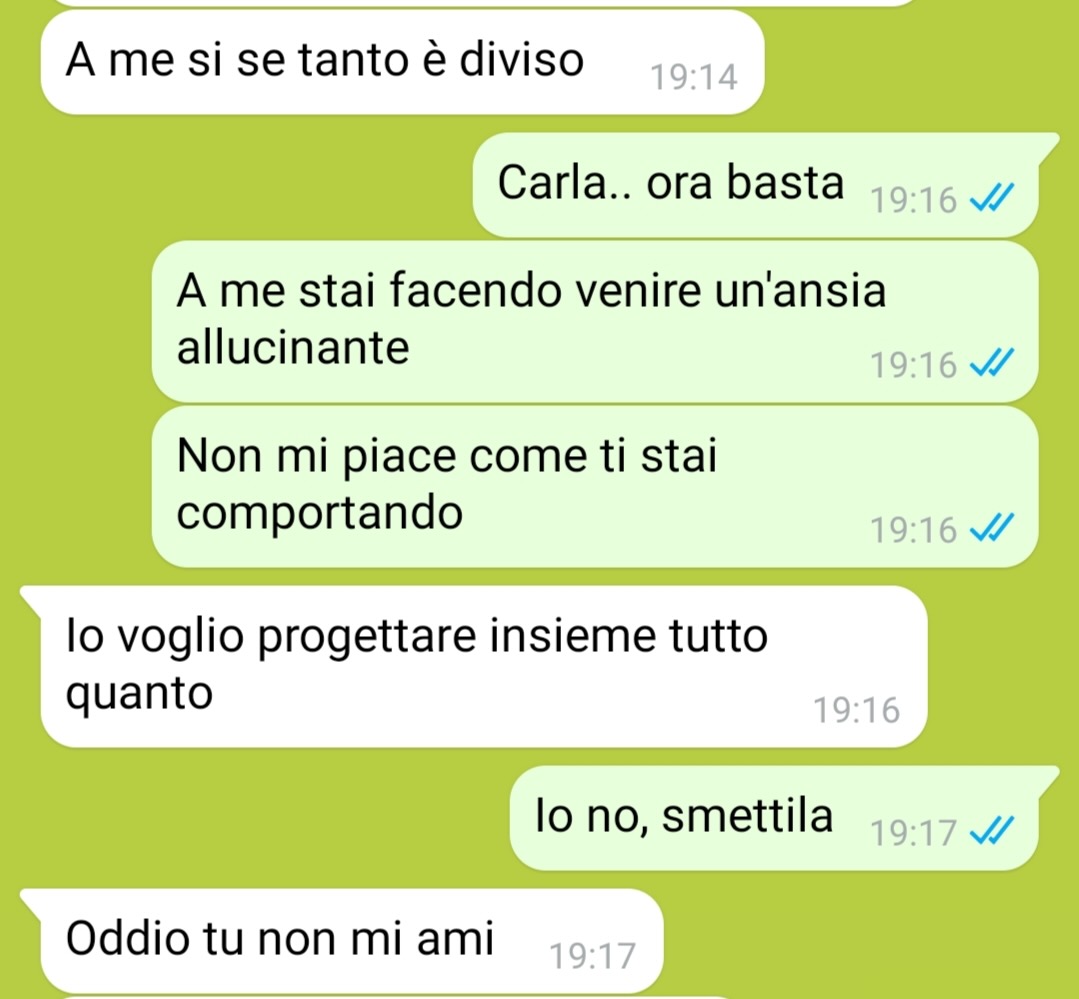Tap the blue read ticks on 'Carla.. ora basta'
The width and height of the screenshot is (1079, 999).
[991, 200]
